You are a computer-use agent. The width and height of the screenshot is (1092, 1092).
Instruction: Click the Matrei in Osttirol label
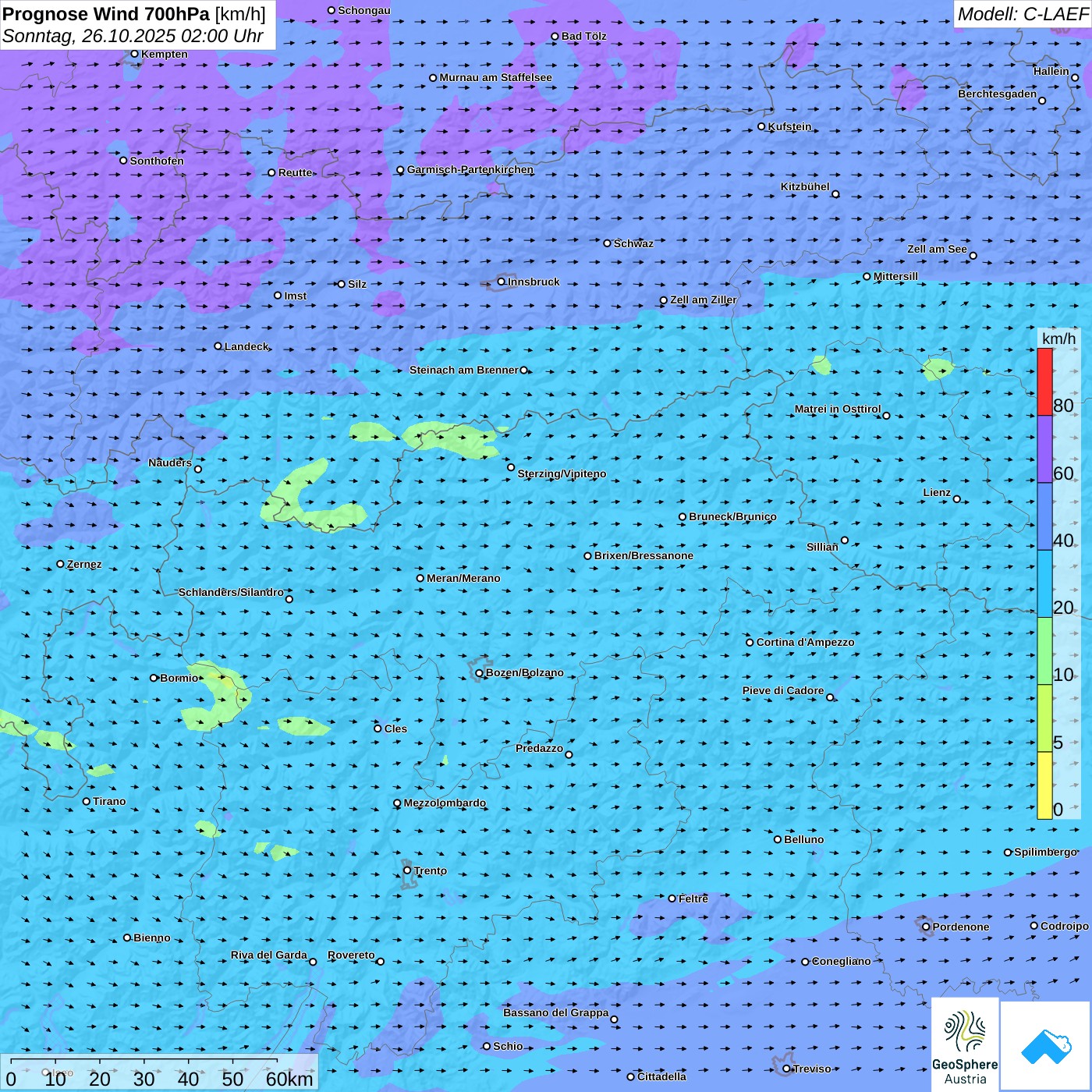[838, 409]
